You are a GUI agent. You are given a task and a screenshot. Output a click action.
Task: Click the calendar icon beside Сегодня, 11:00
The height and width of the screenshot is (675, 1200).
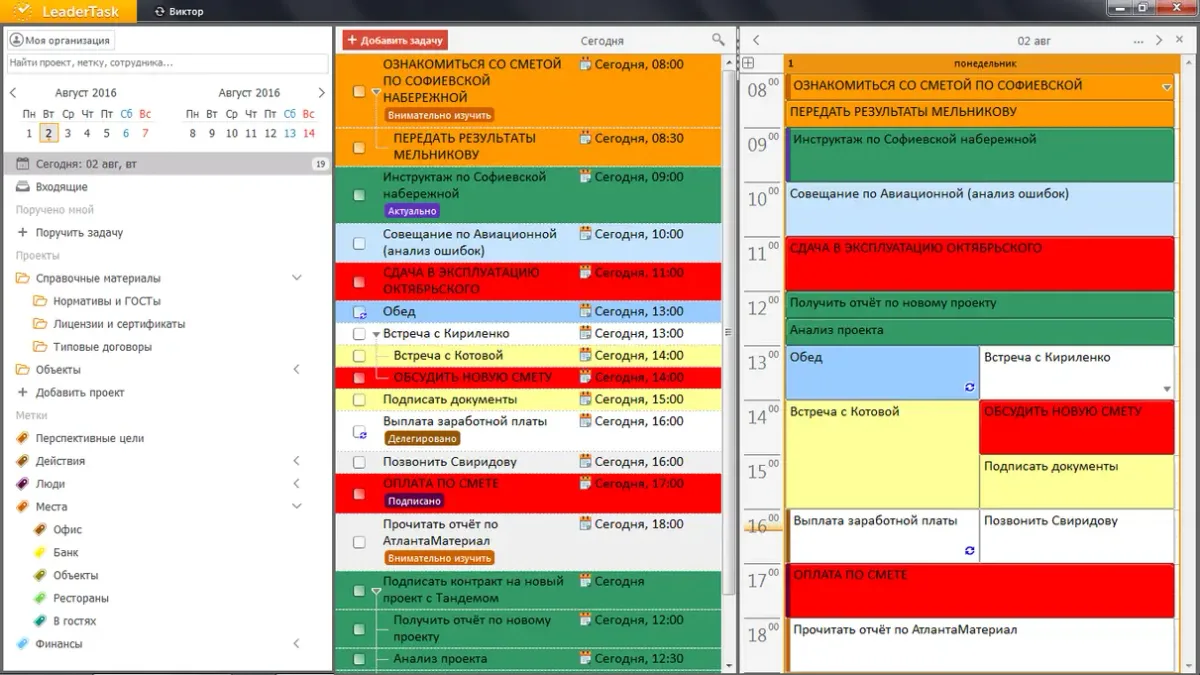[585, 272]
